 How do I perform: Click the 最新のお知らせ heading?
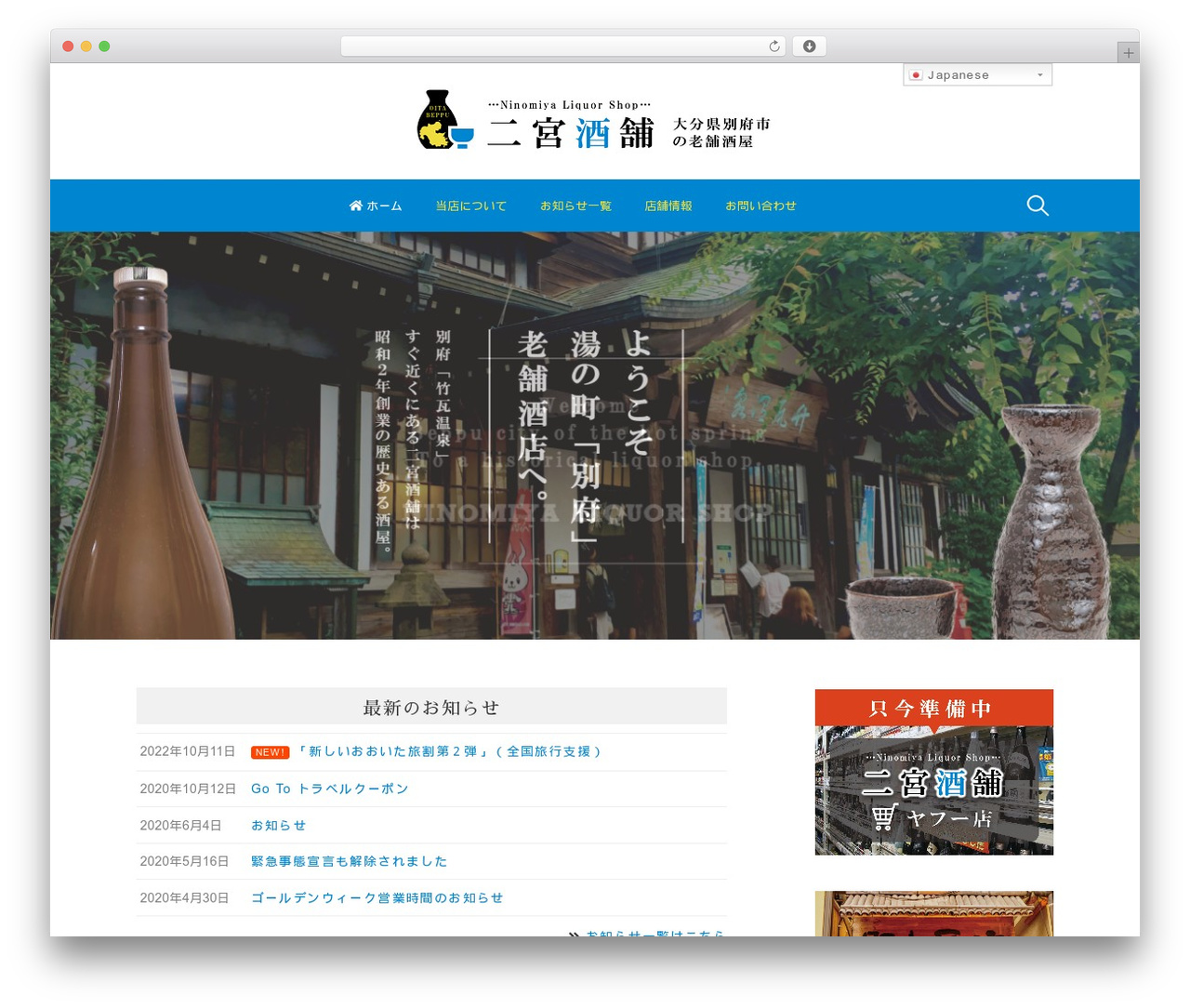[x=431, y=707]
